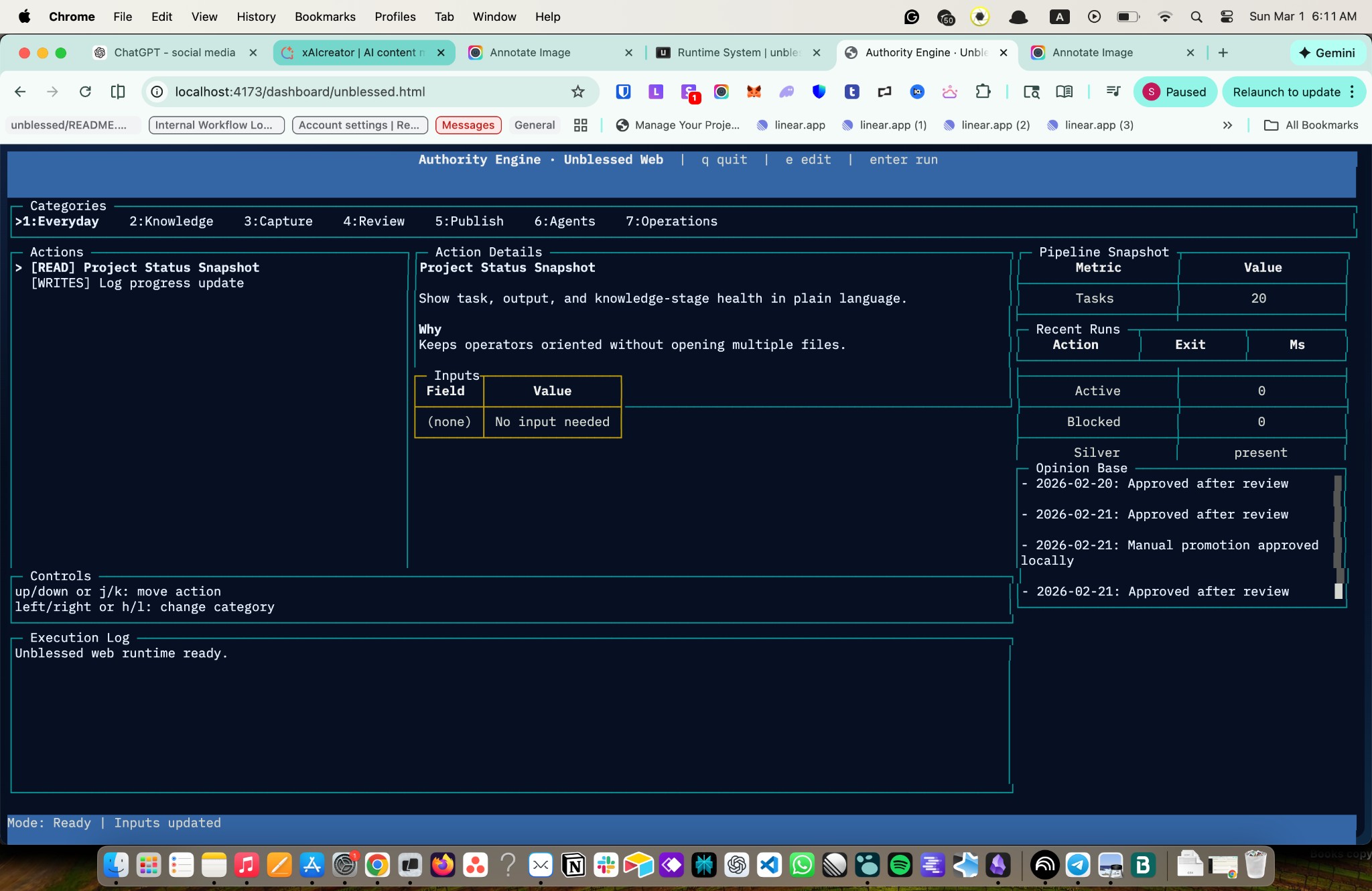Open the bookmarks tab groups grid icon

pyautogui.click(x=581, y=125)
